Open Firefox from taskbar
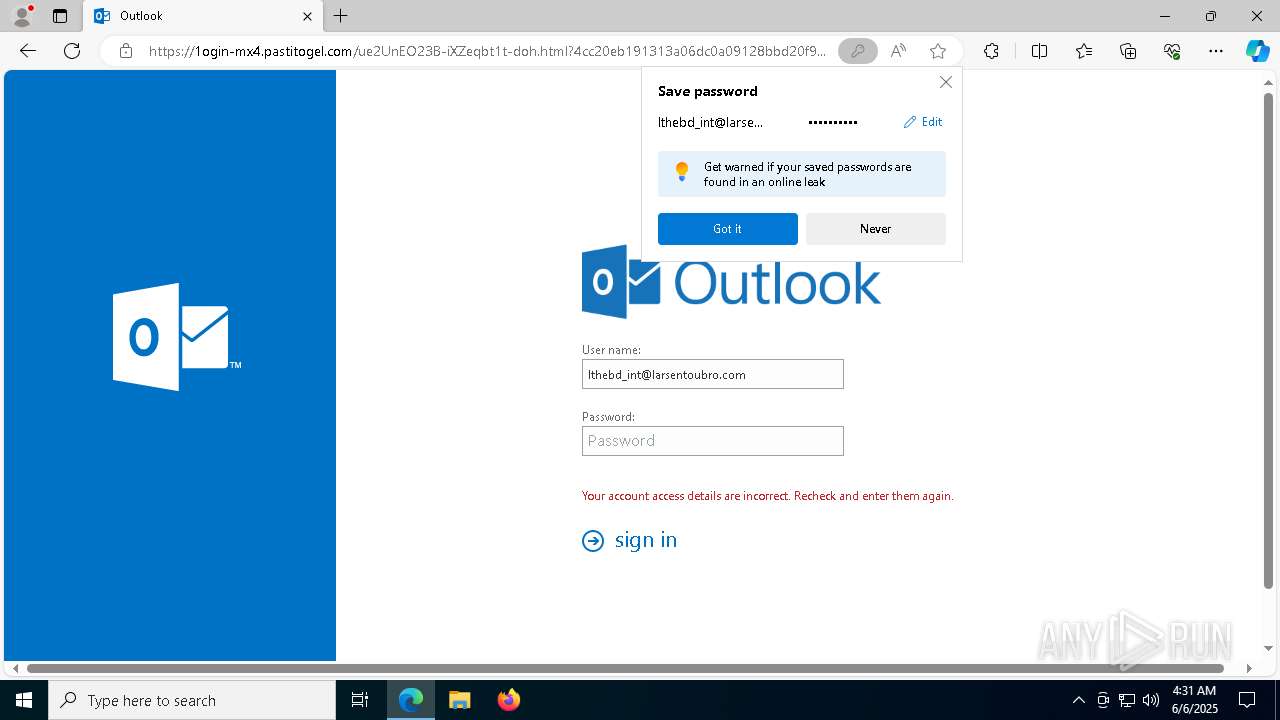The width and height of the screenshot is (1280, 720). coord(508,700)
